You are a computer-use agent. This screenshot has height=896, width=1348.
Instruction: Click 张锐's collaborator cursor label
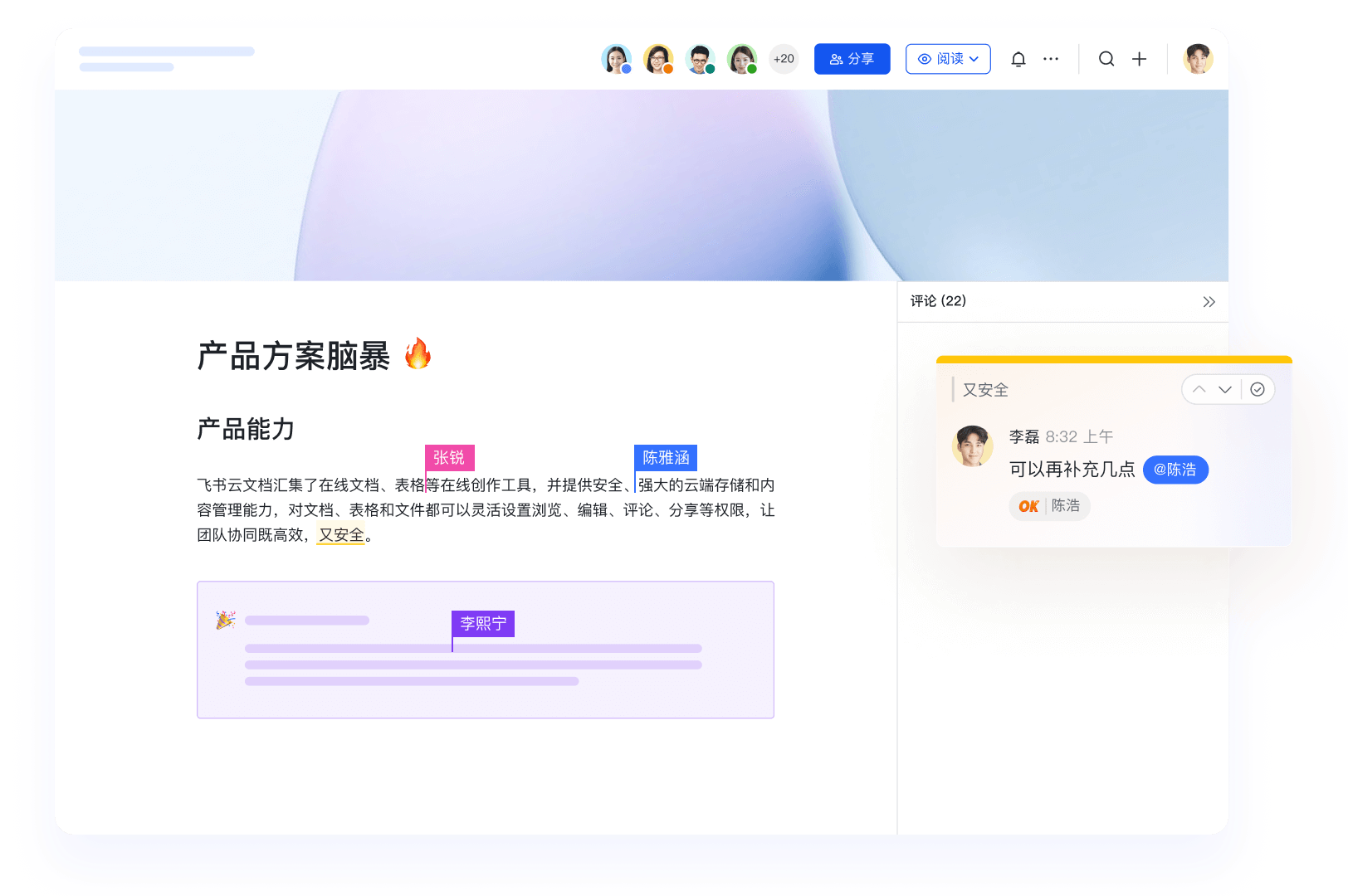point(449,457)
